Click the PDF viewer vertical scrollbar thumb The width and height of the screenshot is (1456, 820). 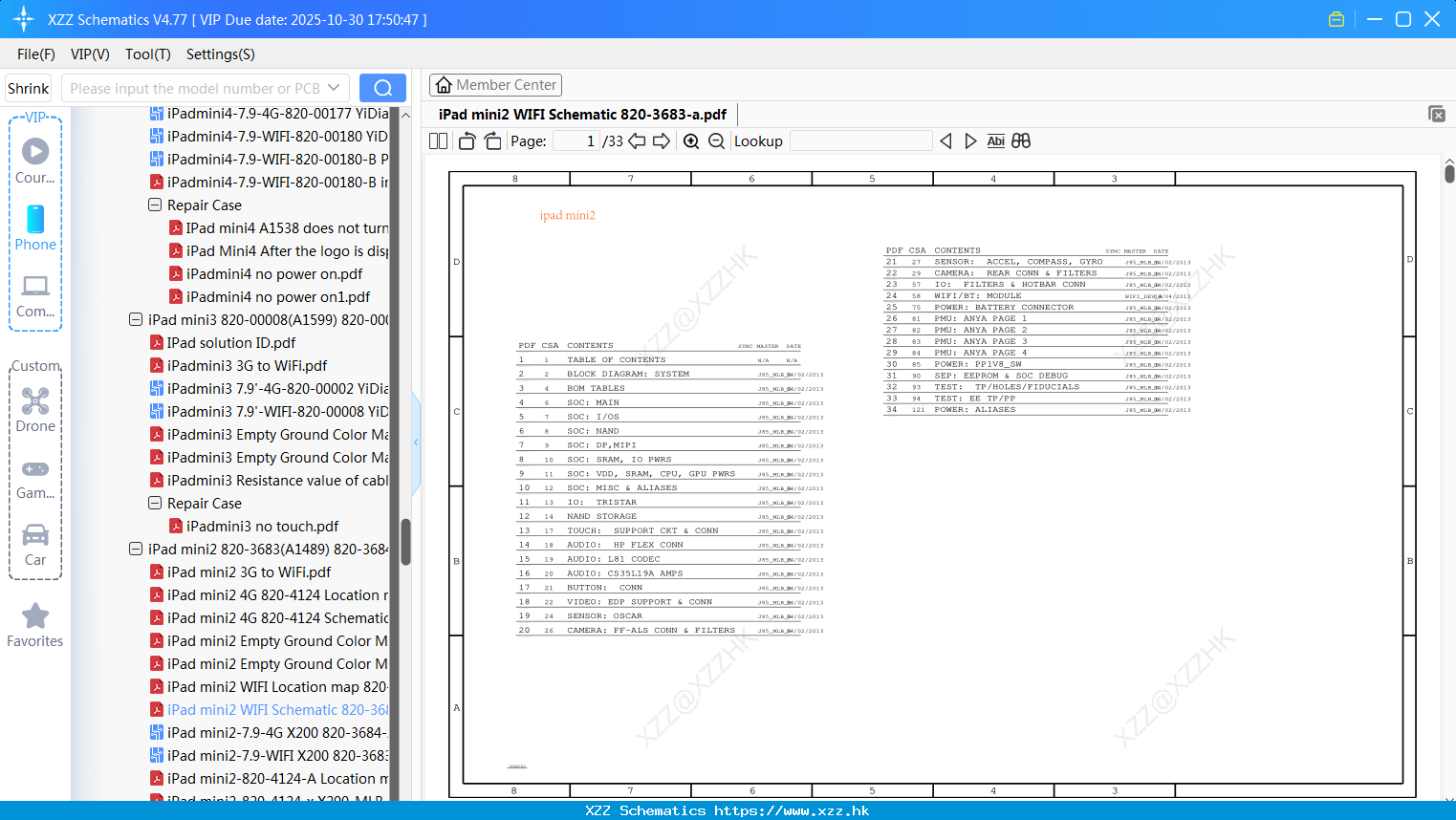coord(1449,173)
